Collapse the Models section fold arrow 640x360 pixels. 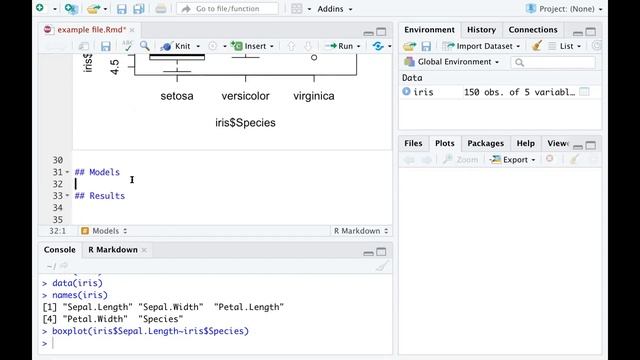pos(68,172)
